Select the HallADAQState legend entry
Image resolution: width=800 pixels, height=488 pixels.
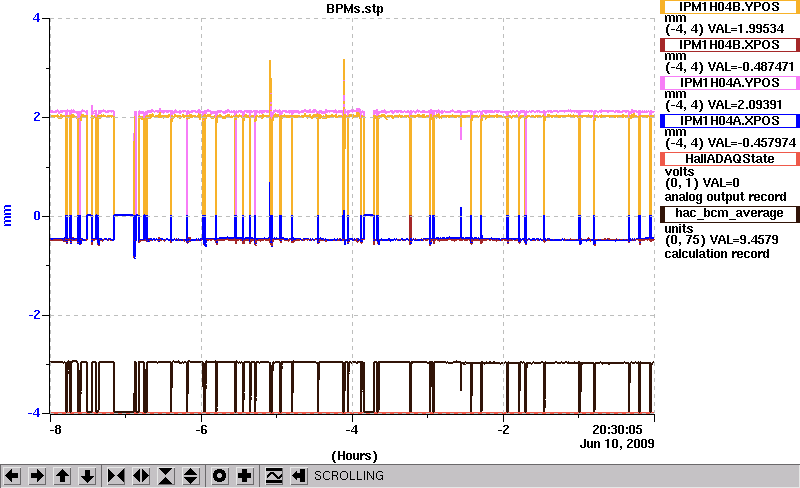coord(730,159)
